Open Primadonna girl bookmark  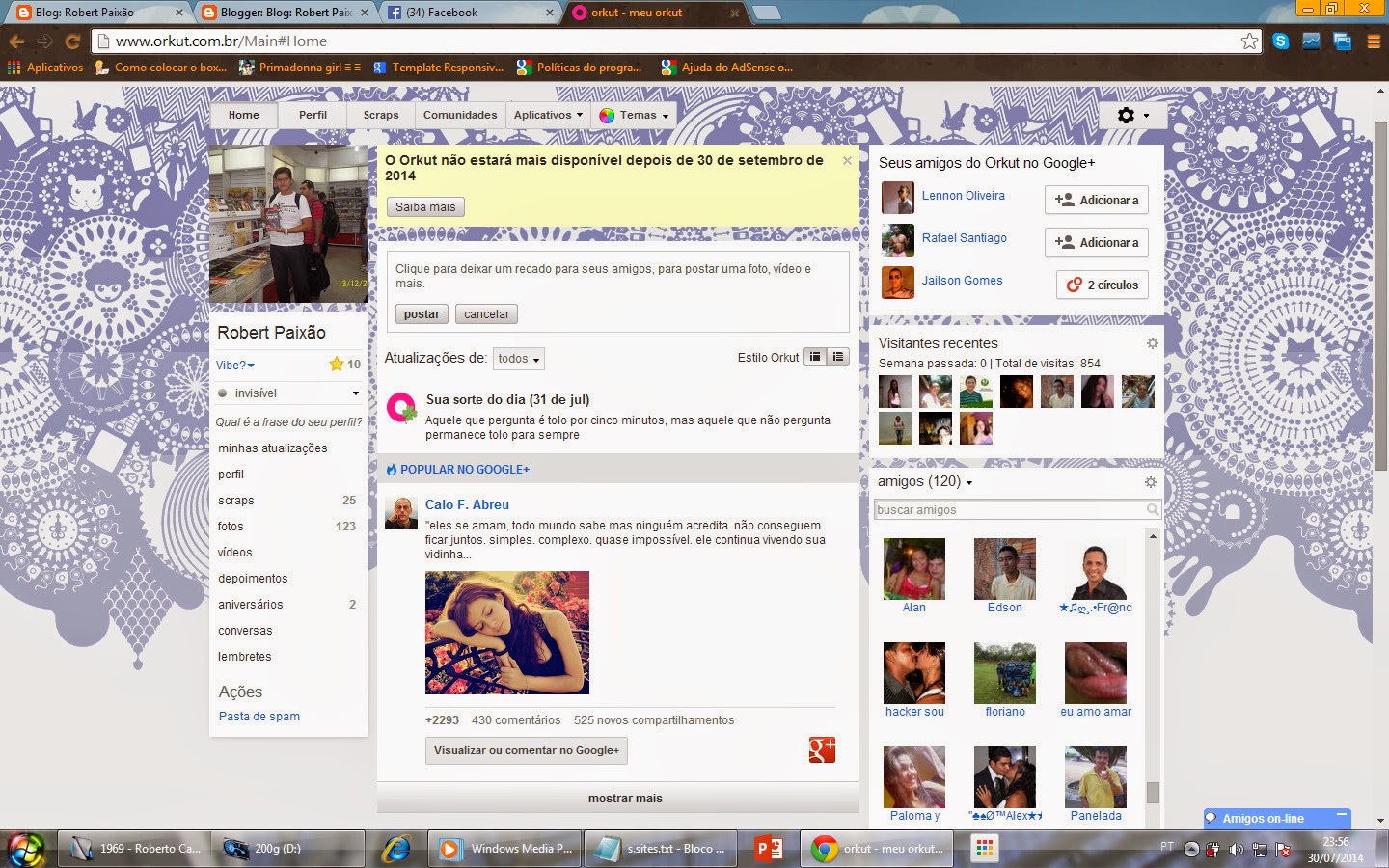301,68
